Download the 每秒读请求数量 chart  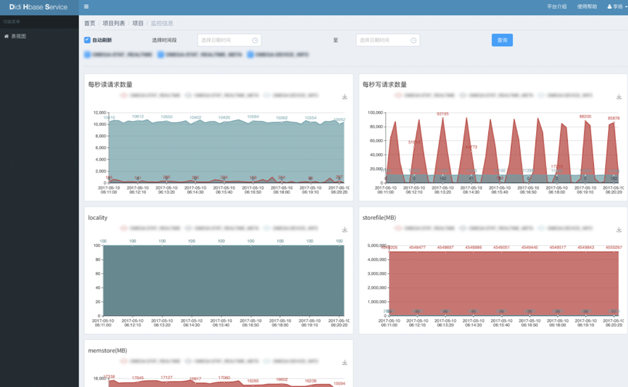tap(344, 97)
